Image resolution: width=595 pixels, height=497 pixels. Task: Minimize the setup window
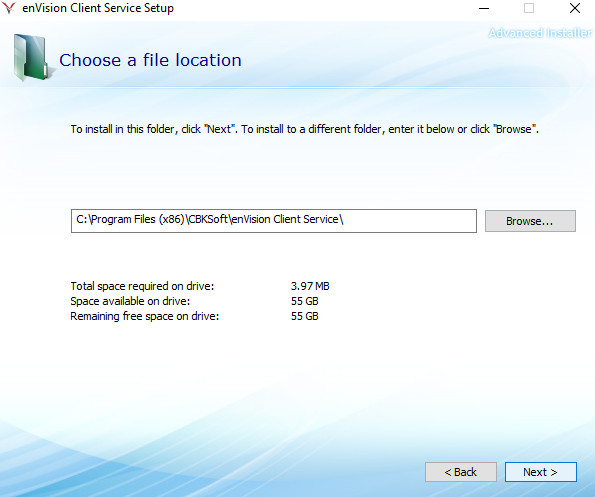pos(484,8)
